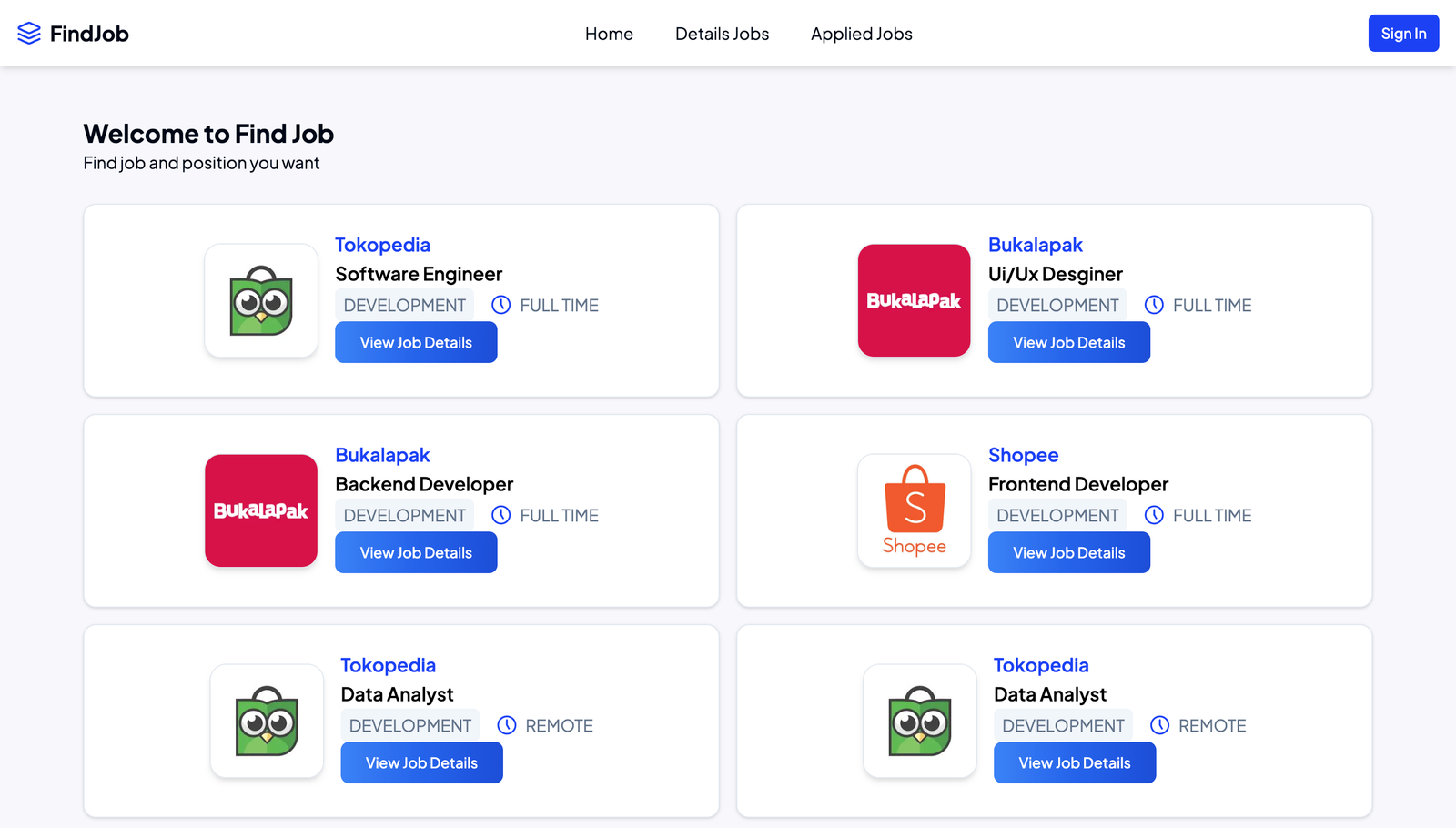Click the clock icon beside REMOTE for Data Analyst

pyautogui.click(x=507, y=725)
